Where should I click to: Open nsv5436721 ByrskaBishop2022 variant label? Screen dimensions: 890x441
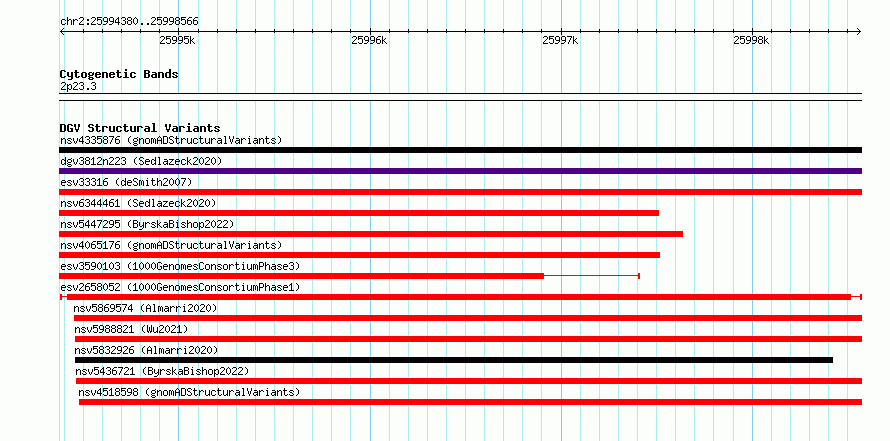click(x=162, y=371)
